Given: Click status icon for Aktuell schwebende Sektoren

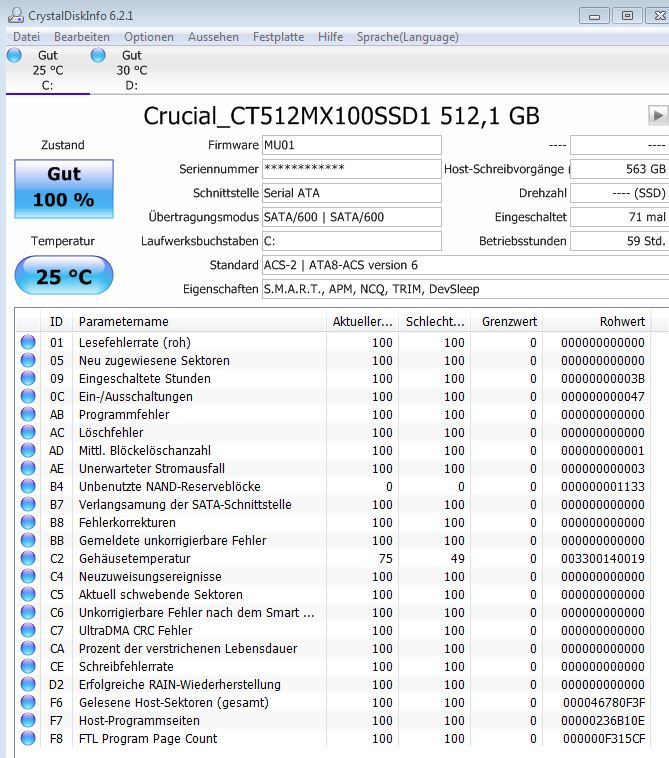Looking at the screenshot, I should pos(28,594).
